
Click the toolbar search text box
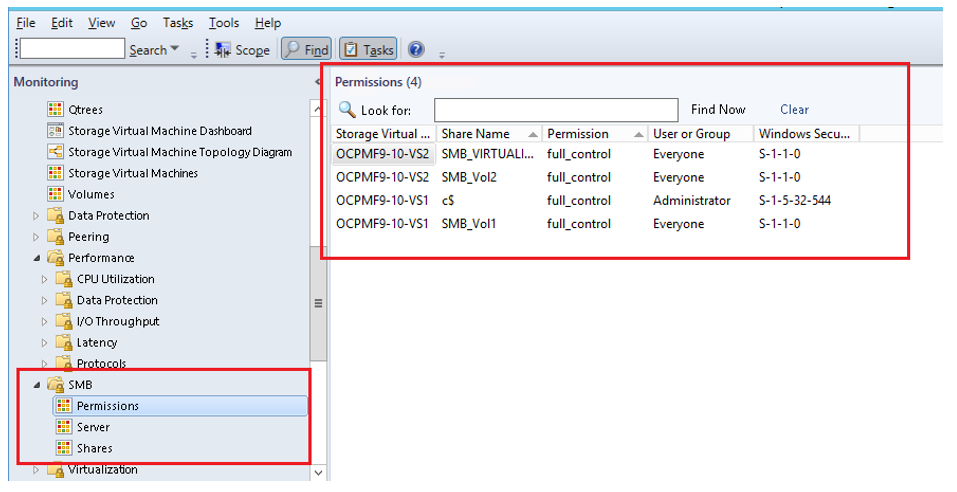click(72, 49)
